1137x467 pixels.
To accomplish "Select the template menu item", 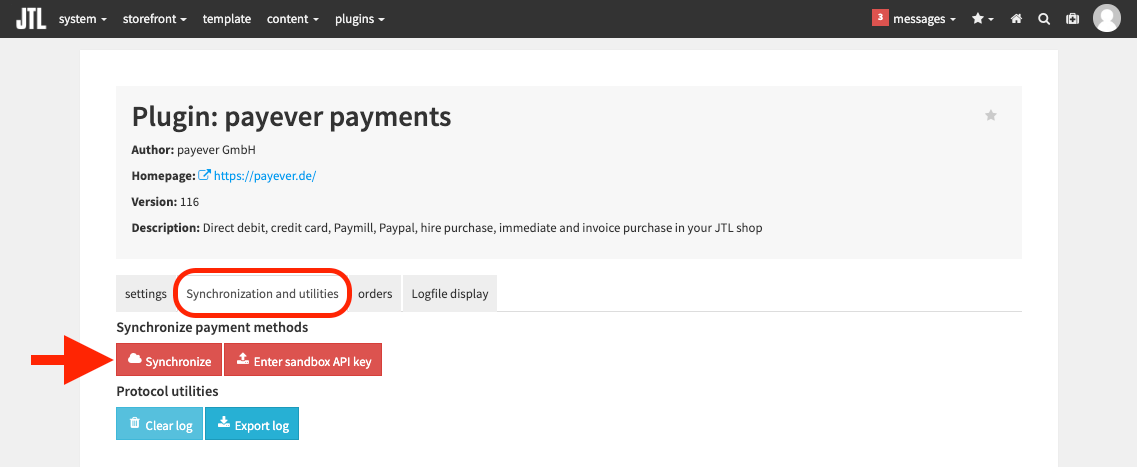I will (227, 19).
